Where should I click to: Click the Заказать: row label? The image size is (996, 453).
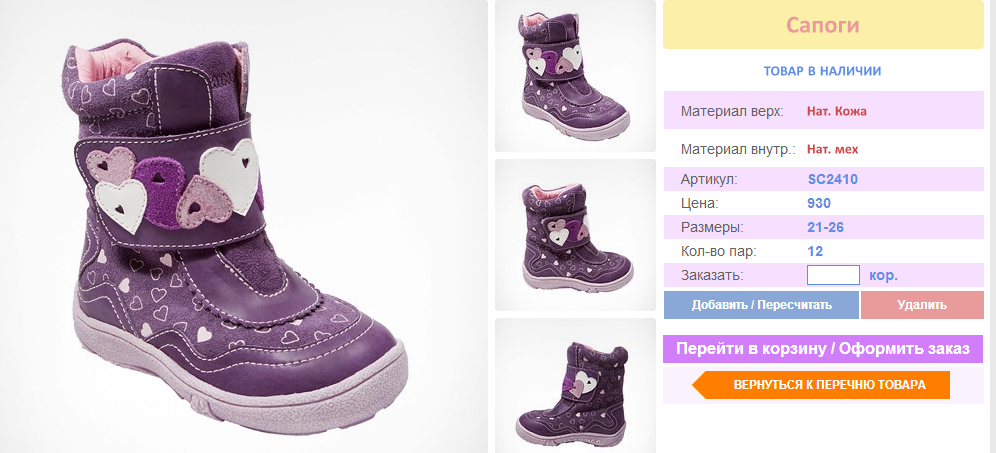(x=711, y=276)
